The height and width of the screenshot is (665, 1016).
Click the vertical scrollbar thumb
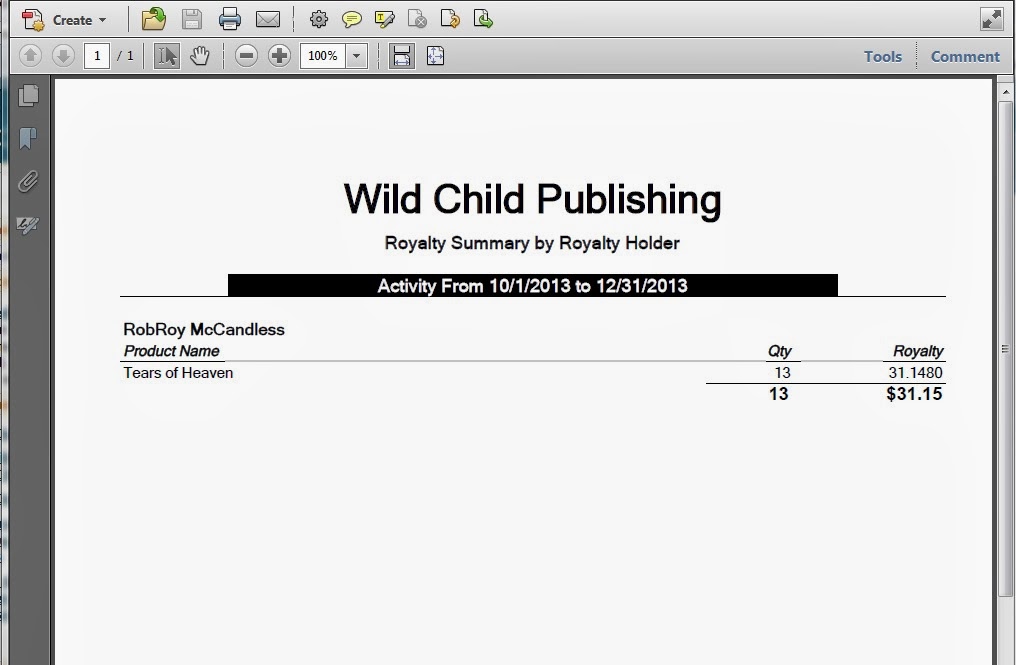[x=1005, y=349]
